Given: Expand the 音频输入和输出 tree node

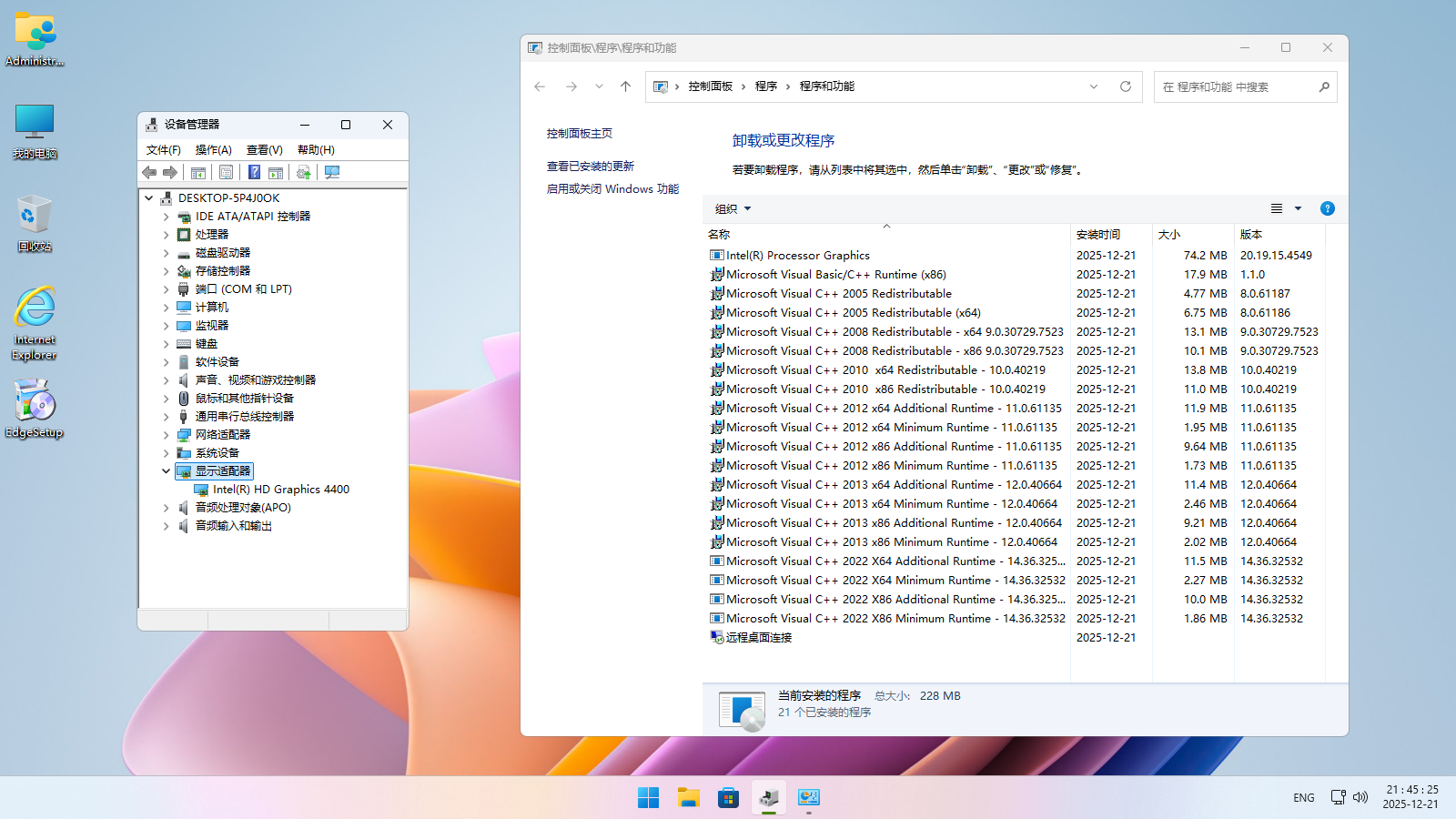Looking at the screenshot, I should [166, 526].
